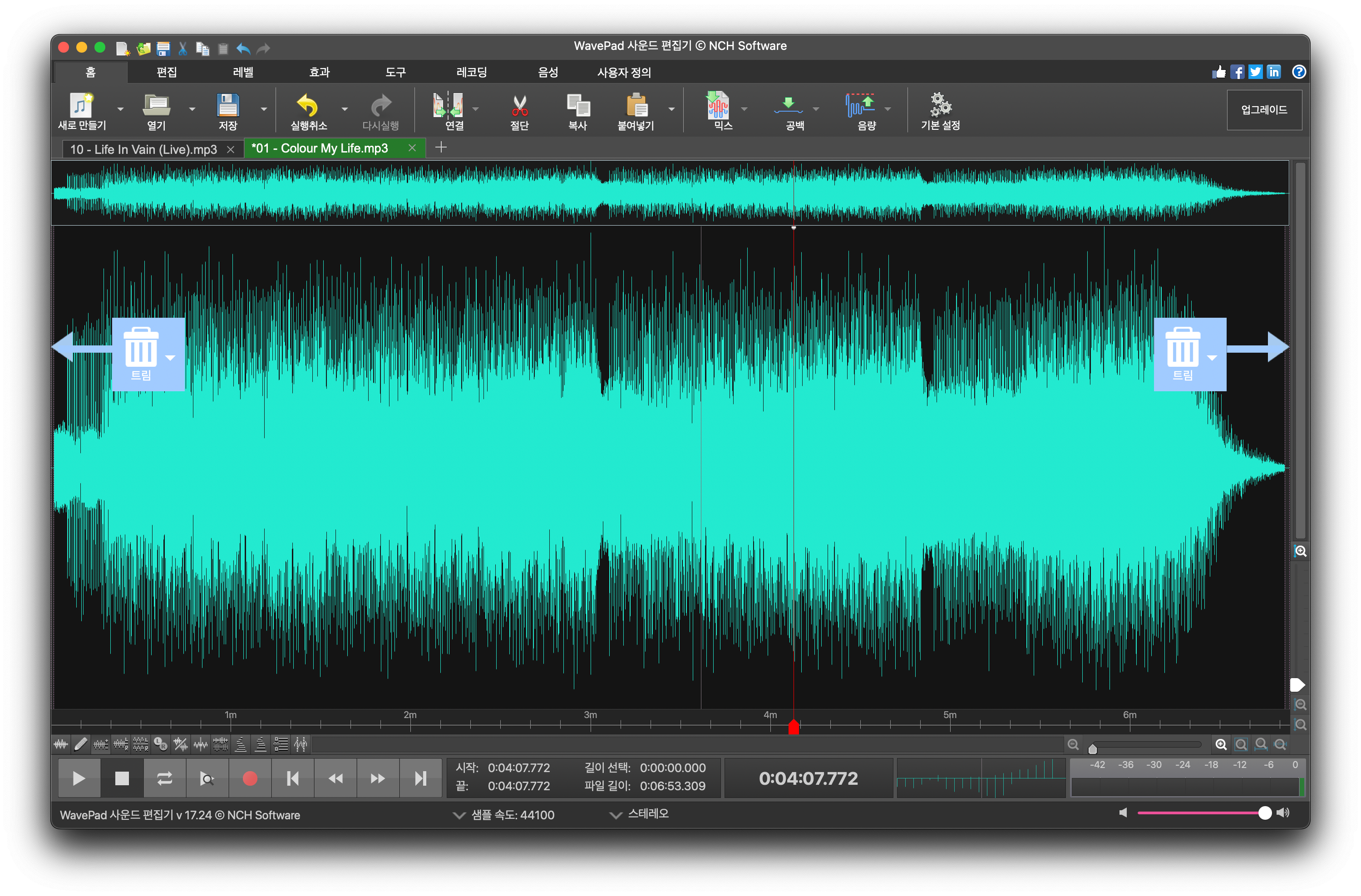Screen dimensions: 1361x896
Task: Click the 열기 (Open) folder icon
Action: 156,105
